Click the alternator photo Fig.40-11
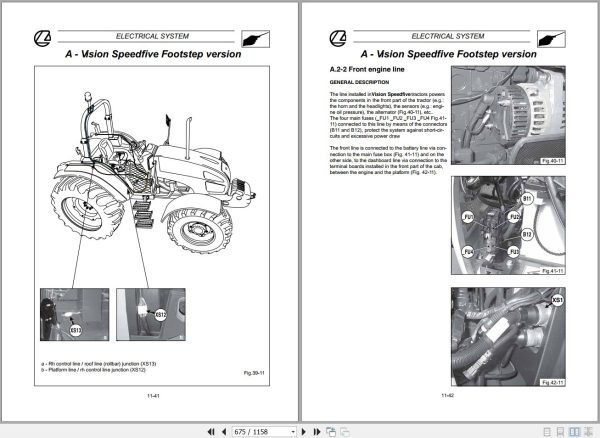The width and height of the screenshot is (600, 438). click(x=508, y=115)
